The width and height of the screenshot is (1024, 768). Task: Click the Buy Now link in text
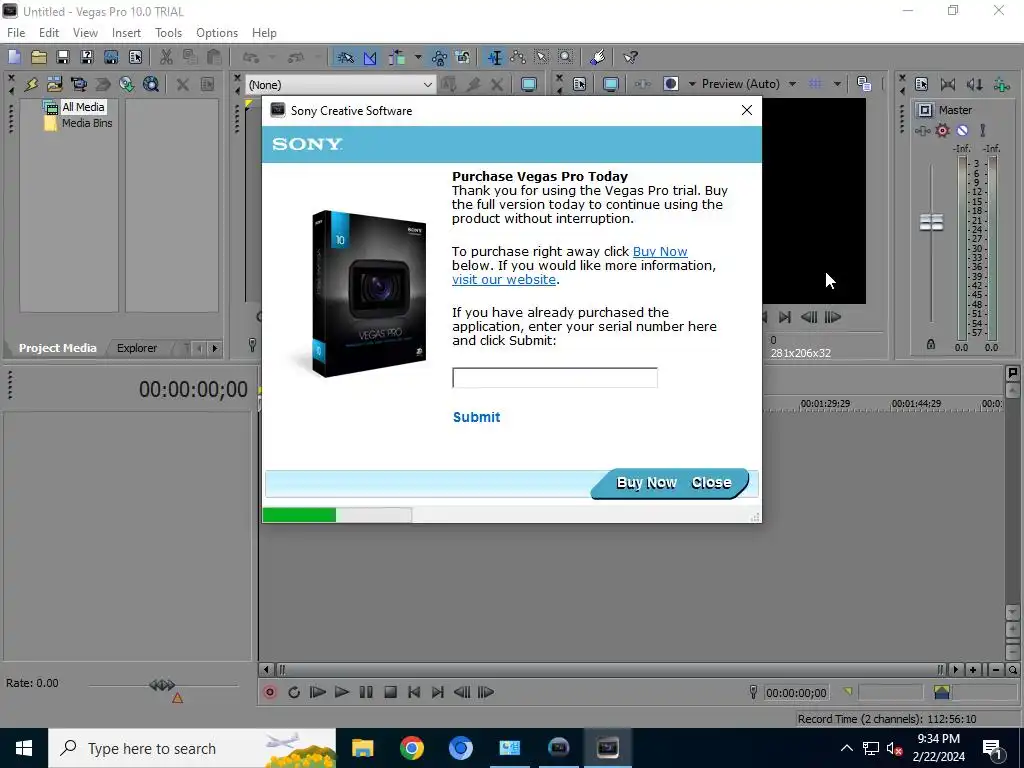tap(660, 251)
